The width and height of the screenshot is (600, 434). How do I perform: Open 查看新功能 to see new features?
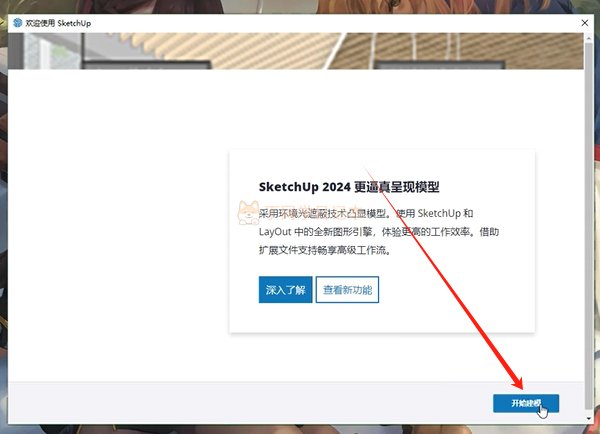tap(347, 290)
